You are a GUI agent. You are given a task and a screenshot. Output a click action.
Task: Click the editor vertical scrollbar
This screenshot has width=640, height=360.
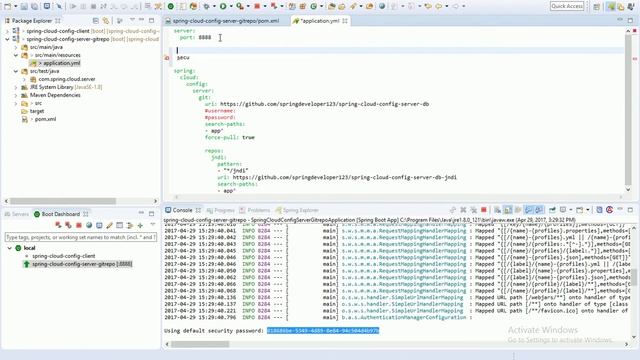pos(628,110)
